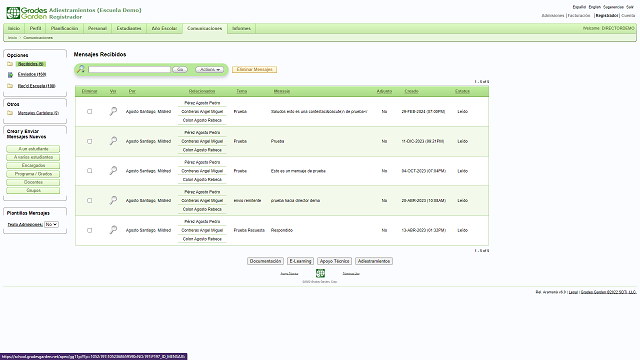Open the Informes tab
The width and height of the screenshot is (640, 360).
[x=241, y=29]
